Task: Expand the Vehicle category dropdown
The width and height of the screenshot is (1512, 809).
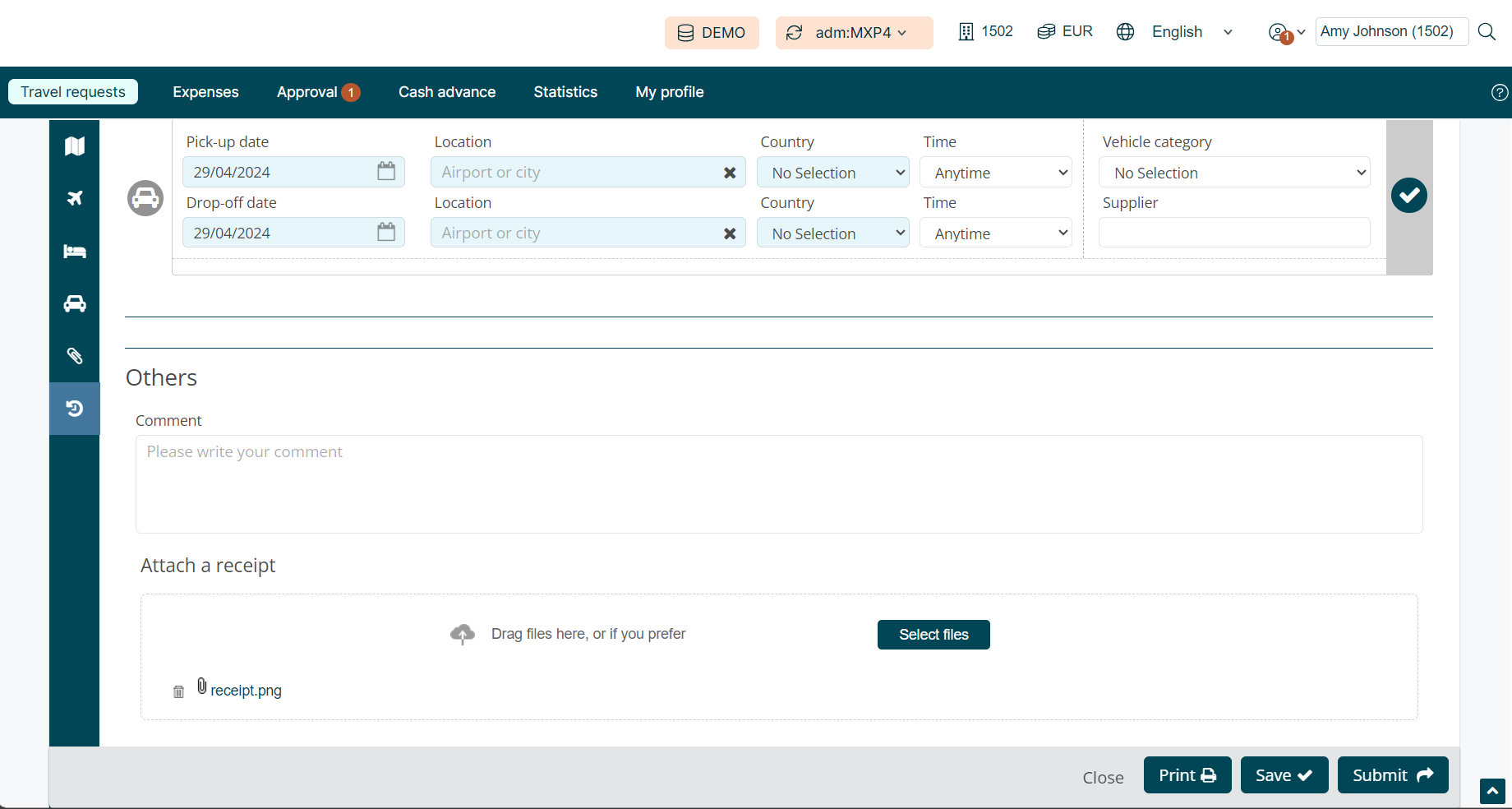Action: (x=1234, y=173)
